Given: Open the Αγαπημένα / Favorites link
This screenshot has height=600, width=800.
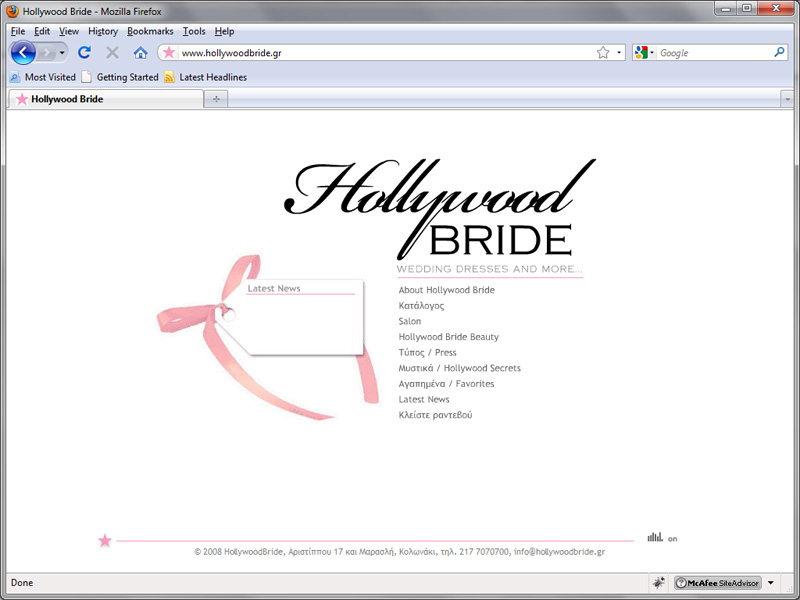Looking at the screenshot, I should (446, 384).
